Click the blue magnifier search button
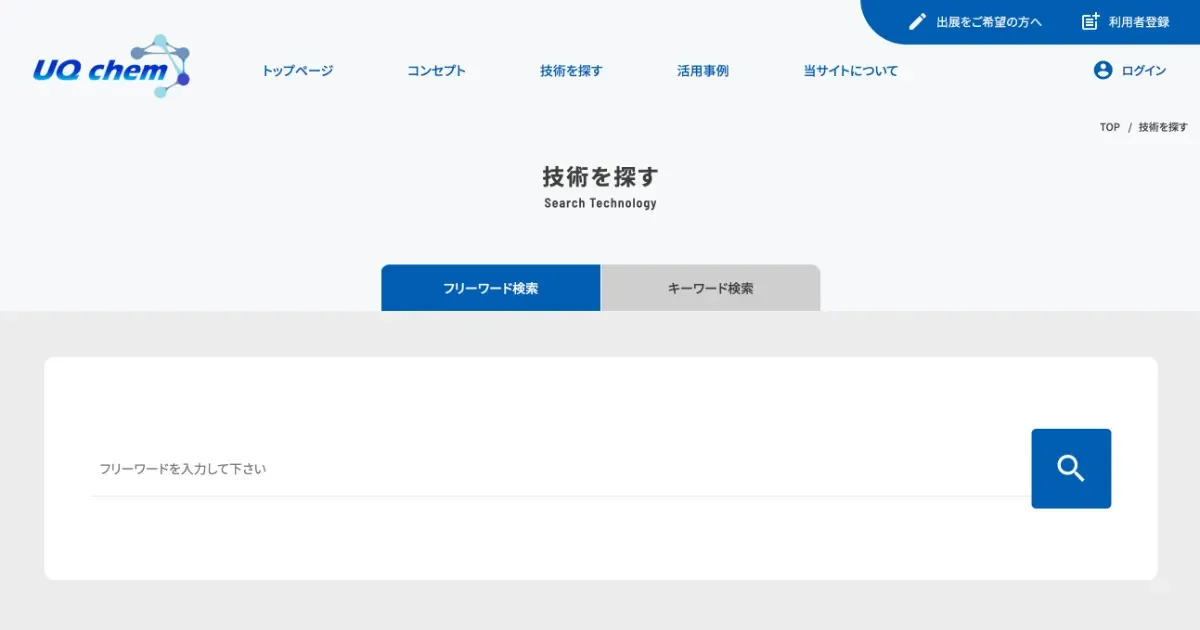This screenshot has width=1200, height=630. point(1071,468)
